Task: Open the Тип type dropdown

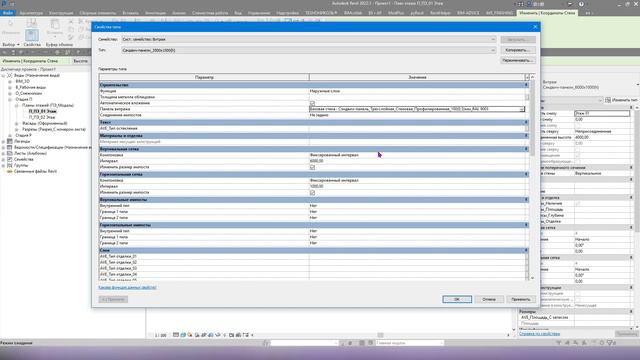Action: tap(493, 50)
